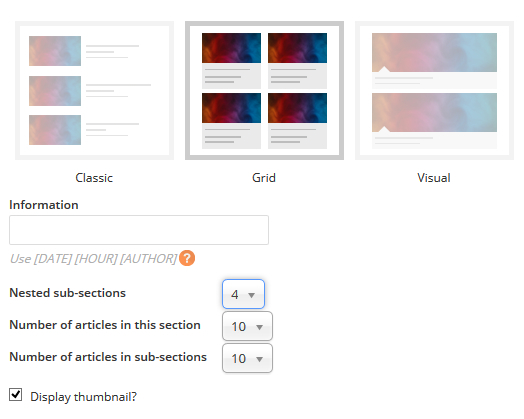The image size is (524, 419).
Task: Open Number of articles in this section dropdown
Action: coord(247,326)
